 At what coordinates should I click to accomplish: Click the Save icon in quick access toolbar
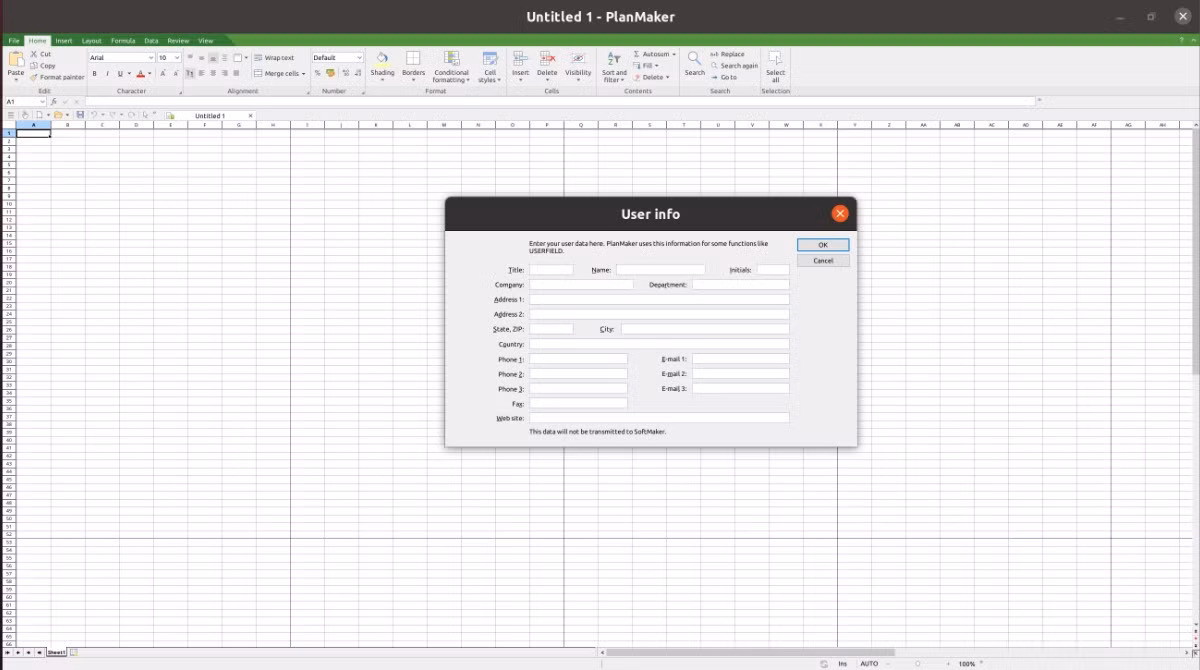tap(80, 116)
